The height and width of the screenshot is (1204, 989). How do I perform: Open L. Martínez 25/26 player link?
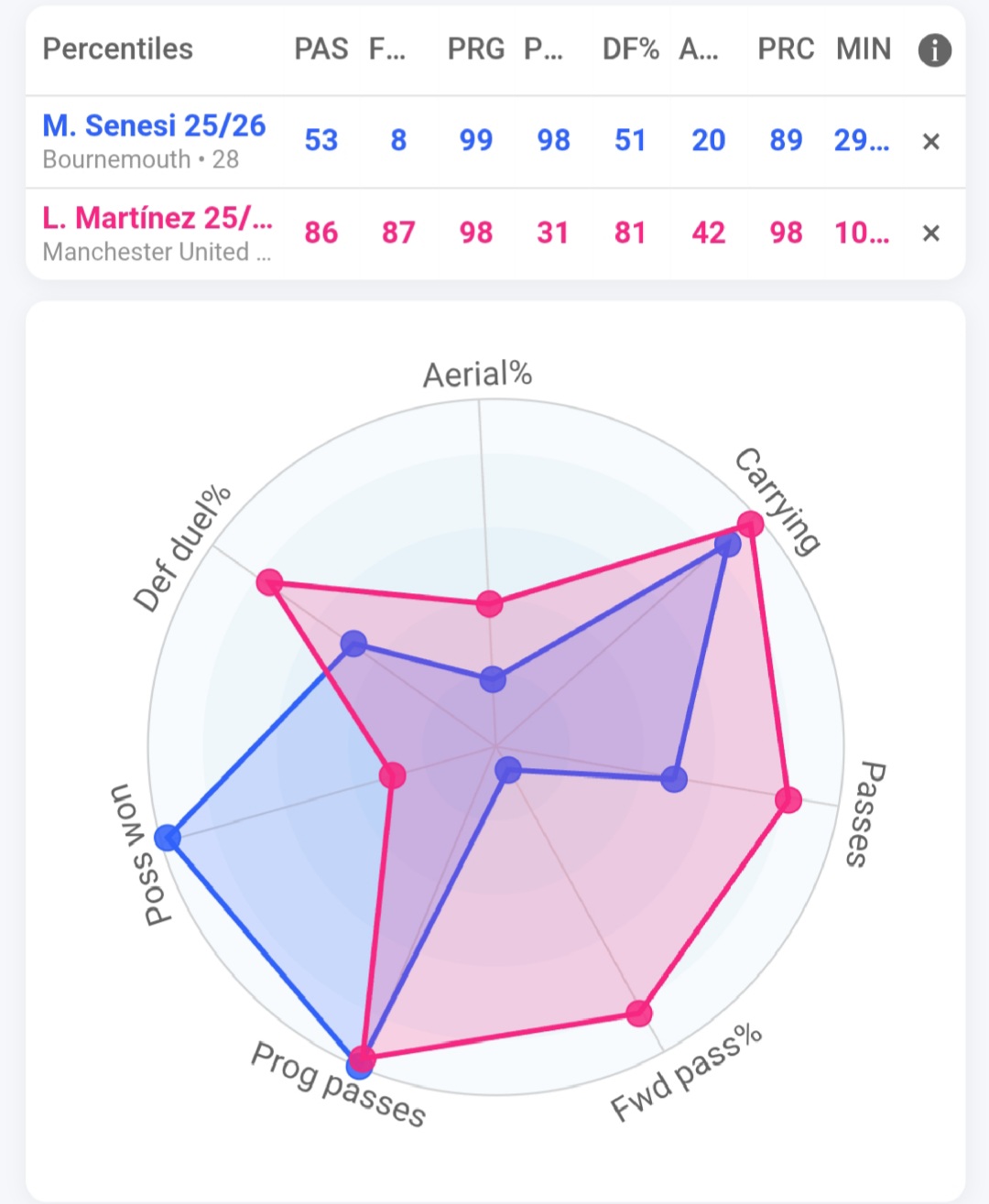tap(158, 218)
